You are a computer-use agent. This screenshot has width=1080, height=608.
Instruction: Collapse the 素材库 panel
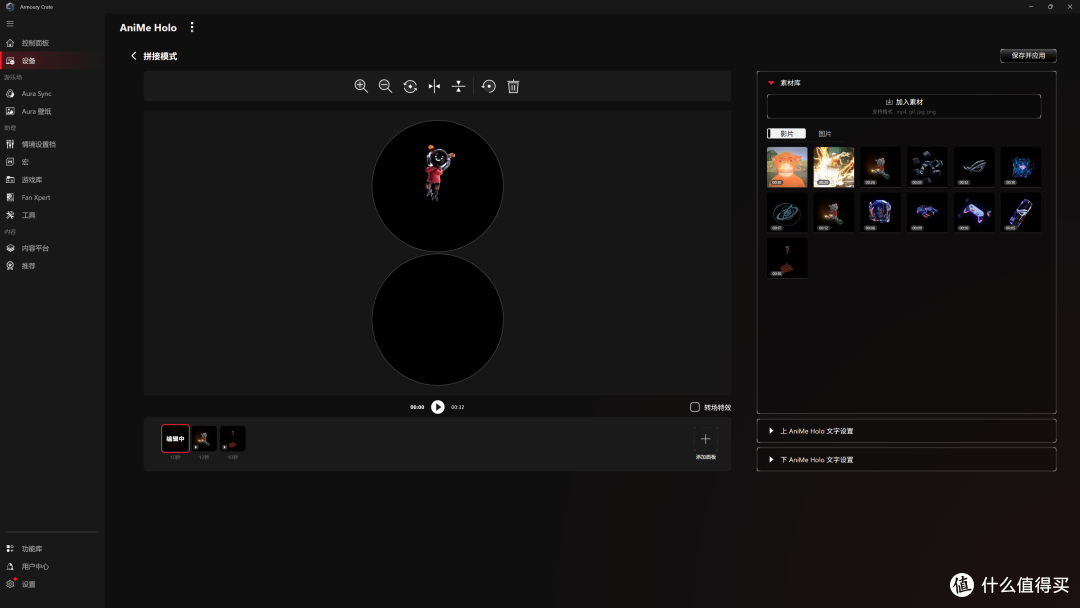click(x=771, y=83)
